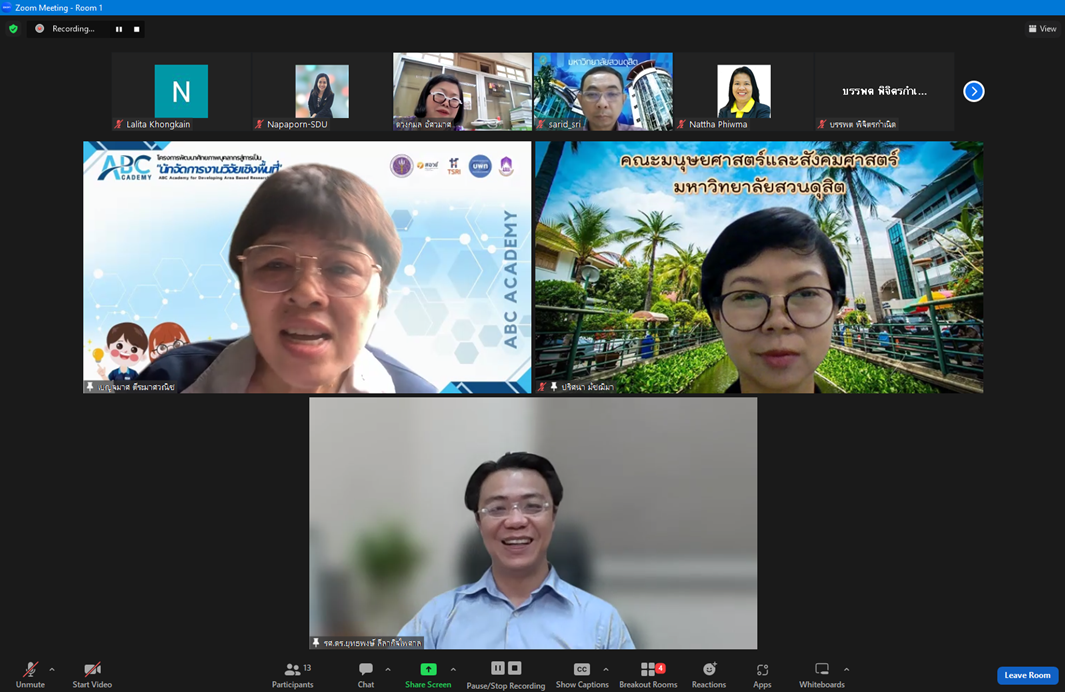Viewport: 1065px width, 692px height.
Task: Select Nattha Phiwma's video thumbnail
Action: click(744, 92)
